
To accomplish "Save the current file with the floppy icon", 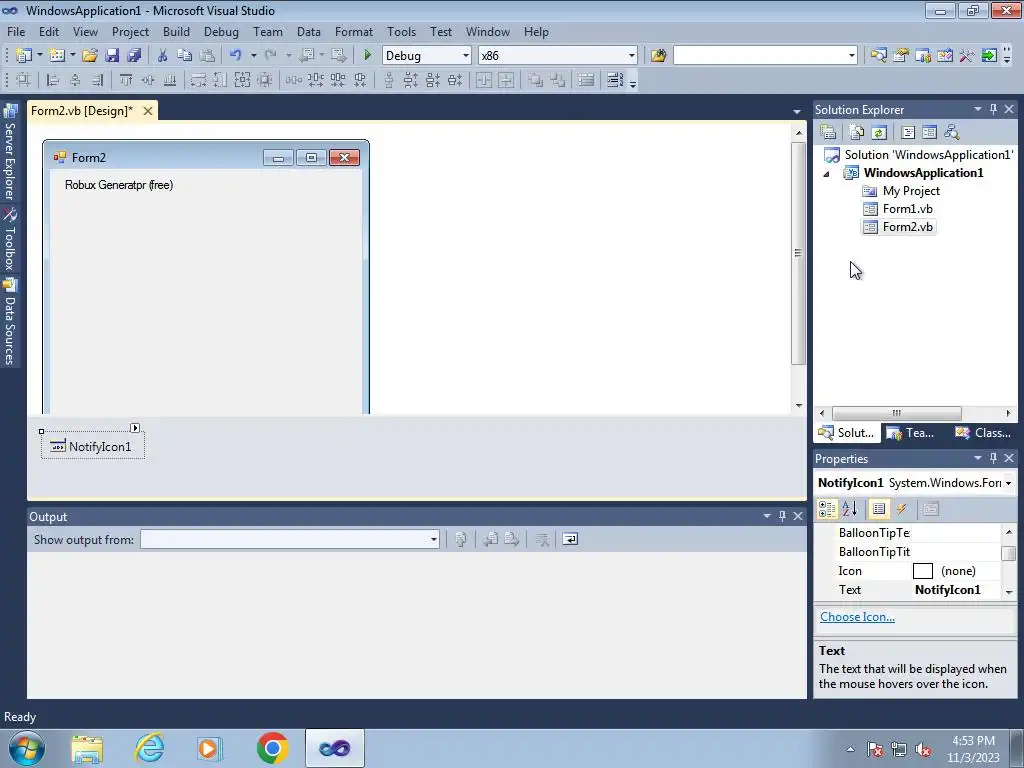I will (x=112, y=56).
